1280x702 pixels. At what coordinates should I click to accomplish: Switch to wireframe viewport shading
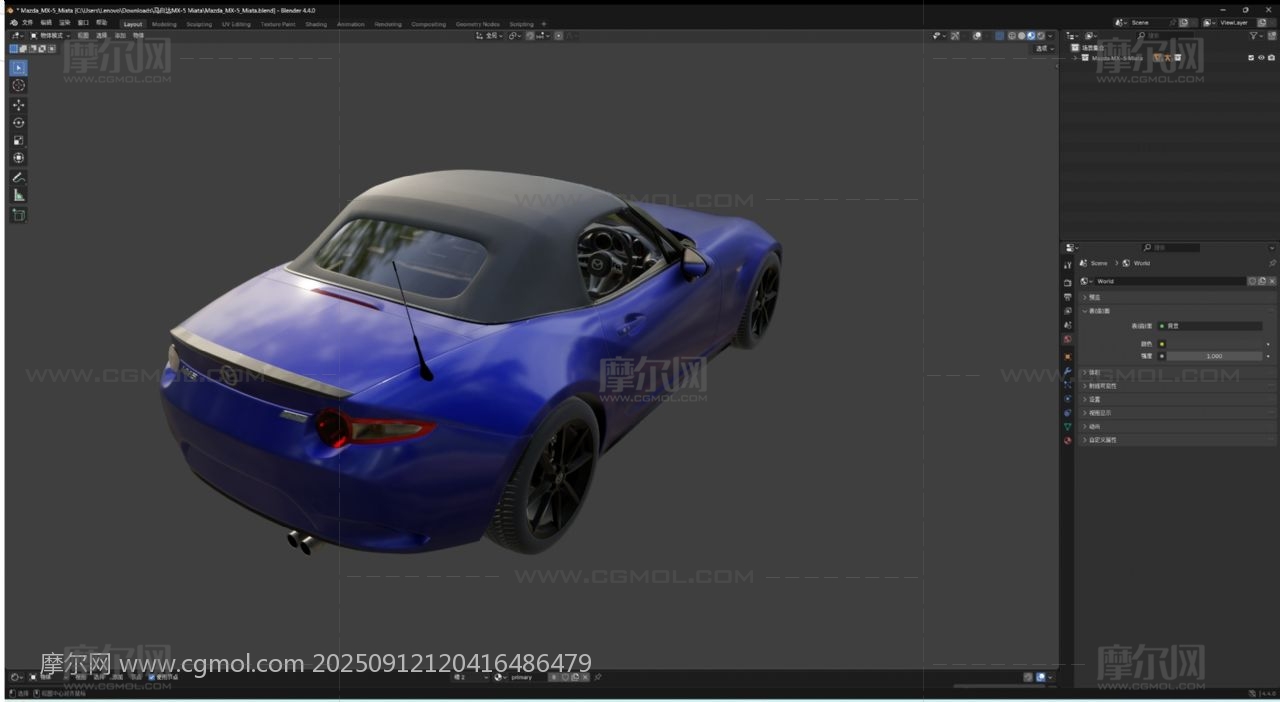[1012, 35]
